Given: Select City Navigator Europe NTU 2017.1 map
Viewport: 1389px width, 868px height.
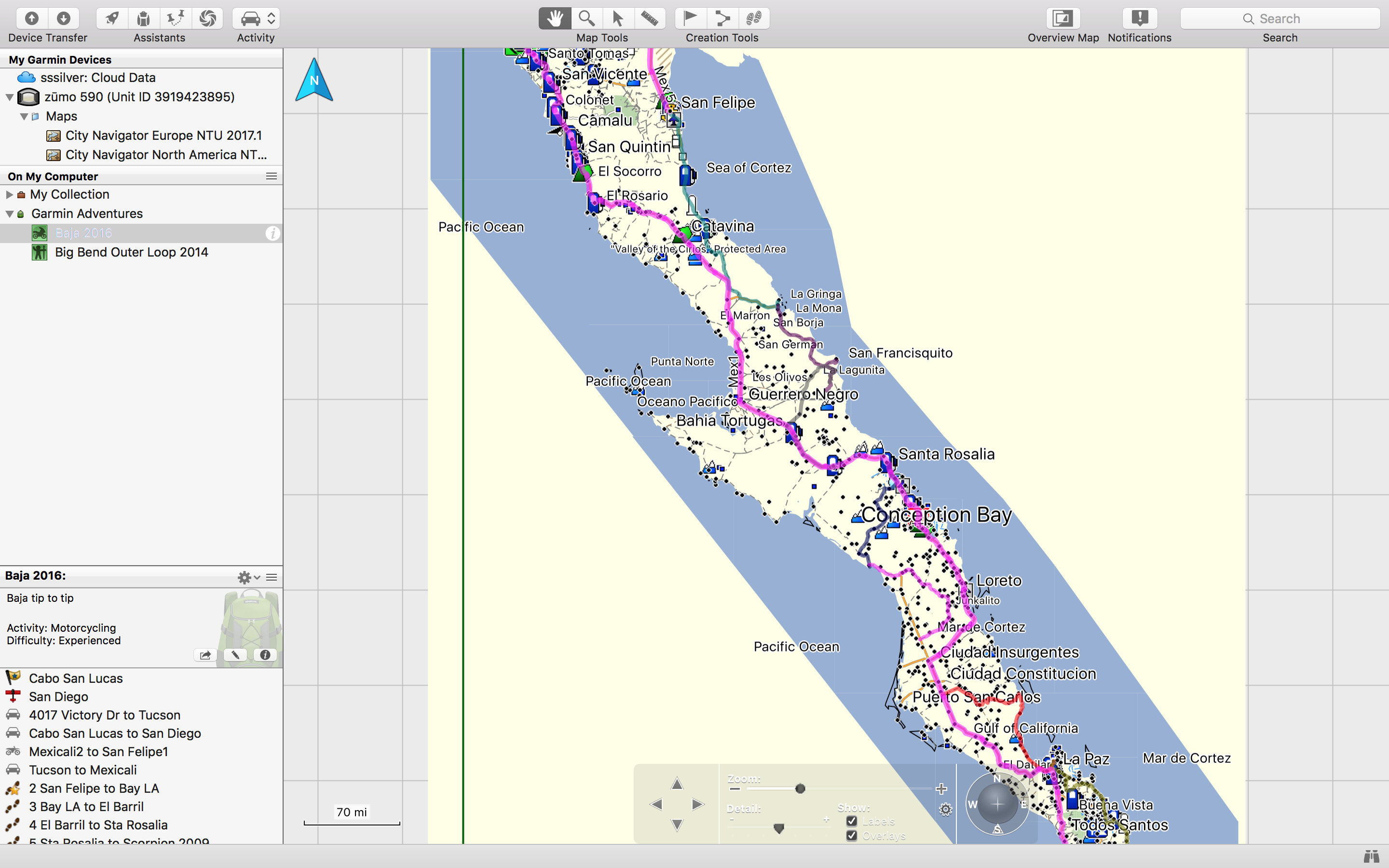Looking at the screenshot, I should pyautogui.click(x=141, y=136).
